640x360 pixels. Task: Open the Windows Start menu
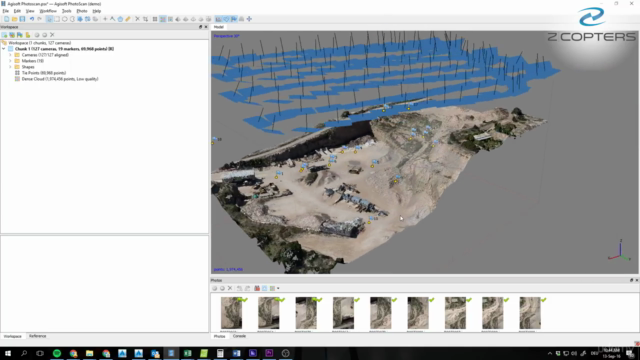click(8, 353)
